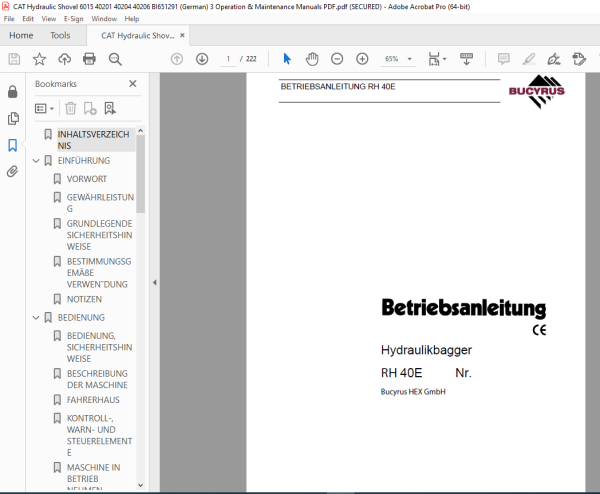Open the sign document tool
The height and width of the screenshot is (494, 600).
coord(554,59)
